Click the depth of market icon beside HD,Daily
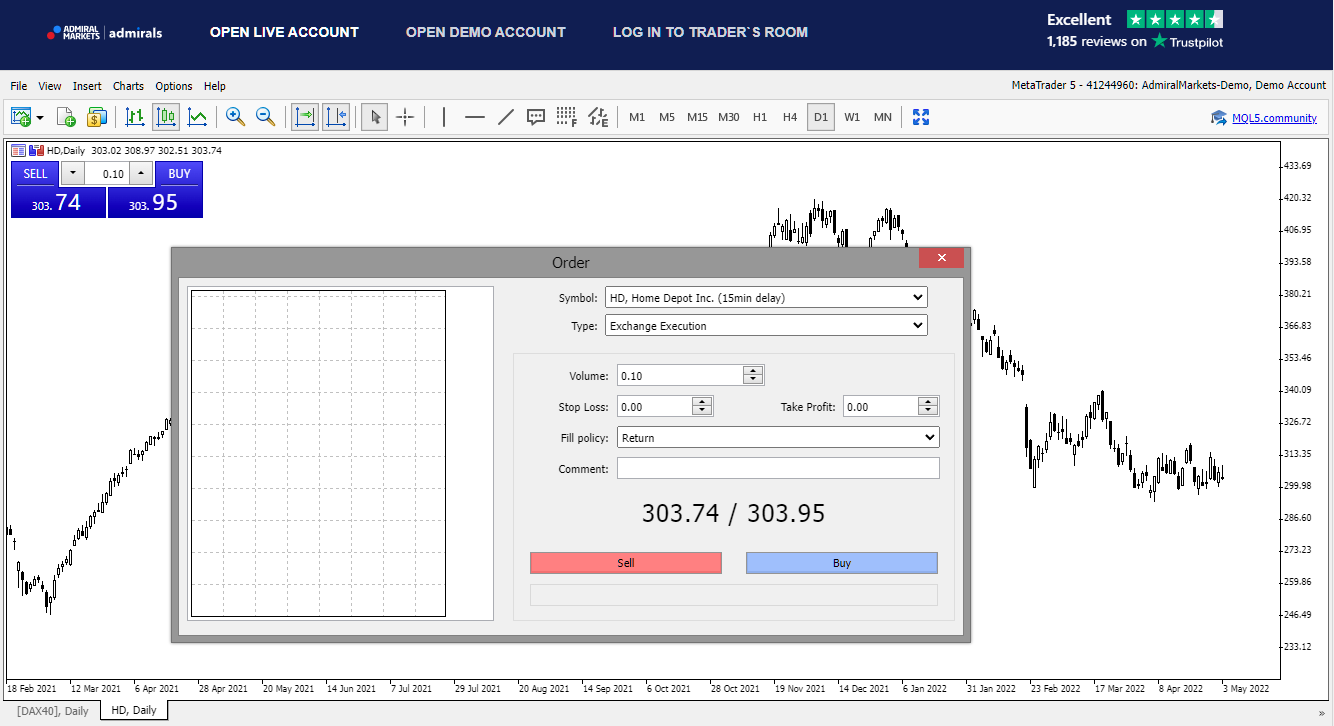 click(x=36, y=151)
